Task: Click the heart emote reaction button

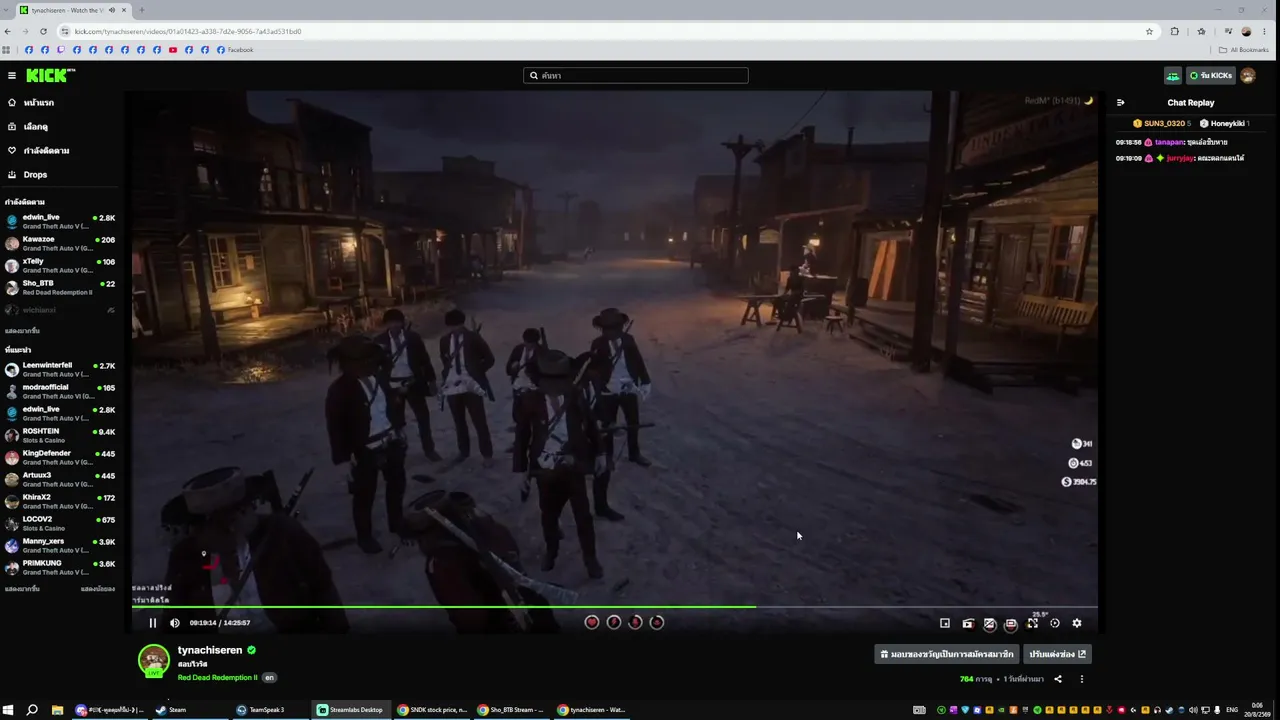Action: point(592,622)
